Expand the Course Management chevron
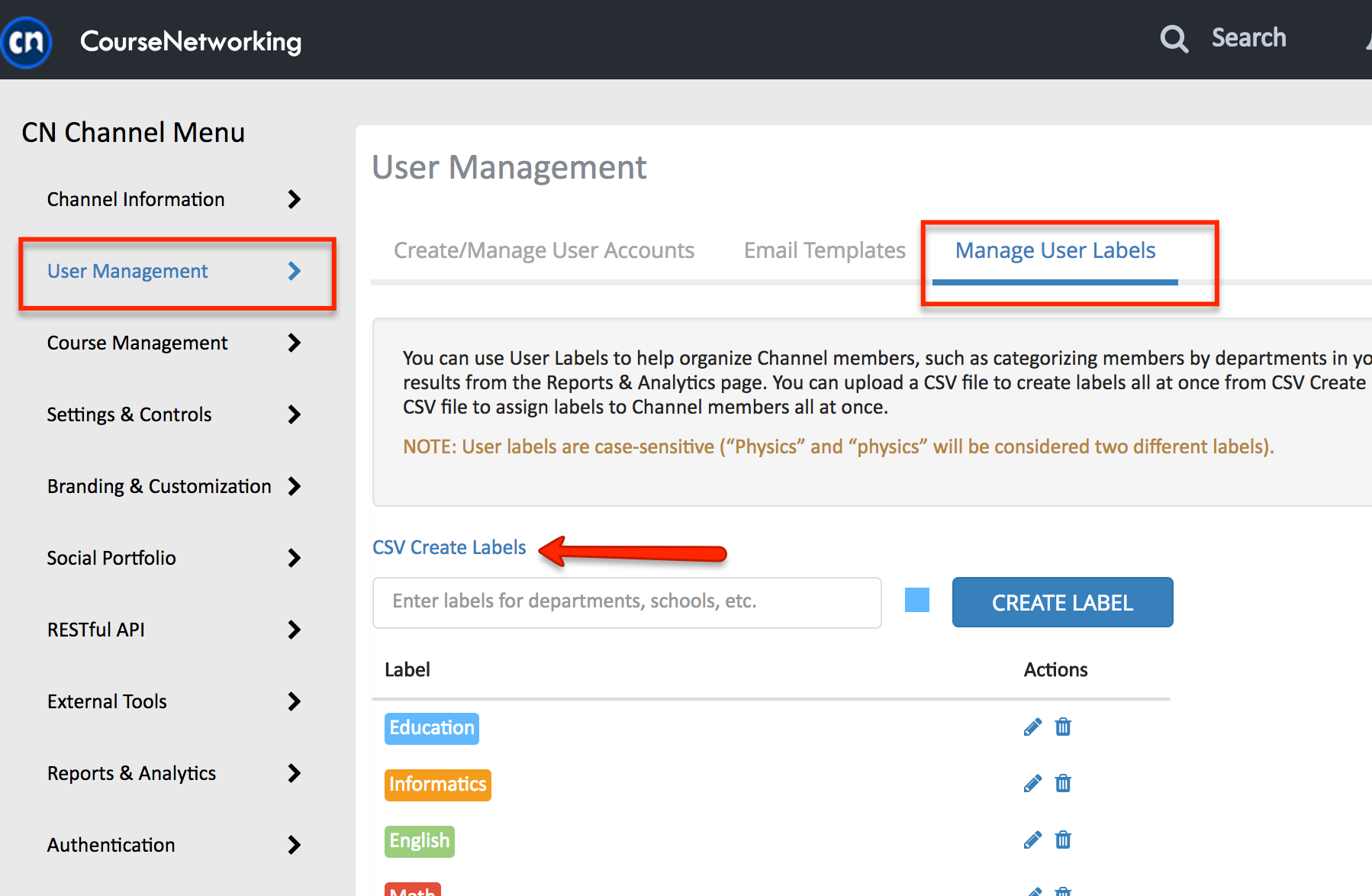 click(294, 343)
